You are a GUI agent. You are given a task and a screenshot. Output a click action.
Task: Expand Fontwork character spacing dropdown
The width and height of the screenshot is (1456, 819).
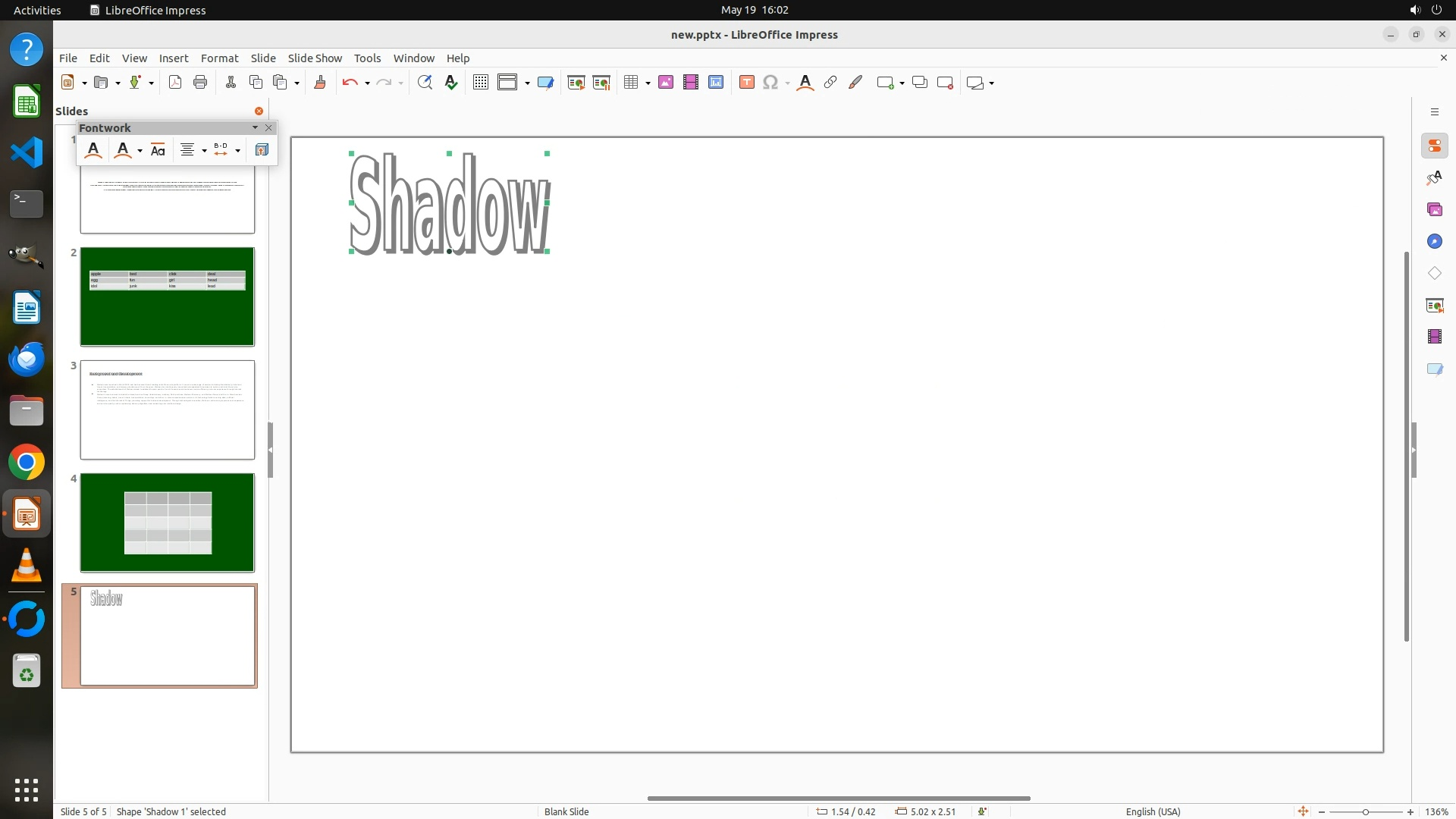point(237,150)
